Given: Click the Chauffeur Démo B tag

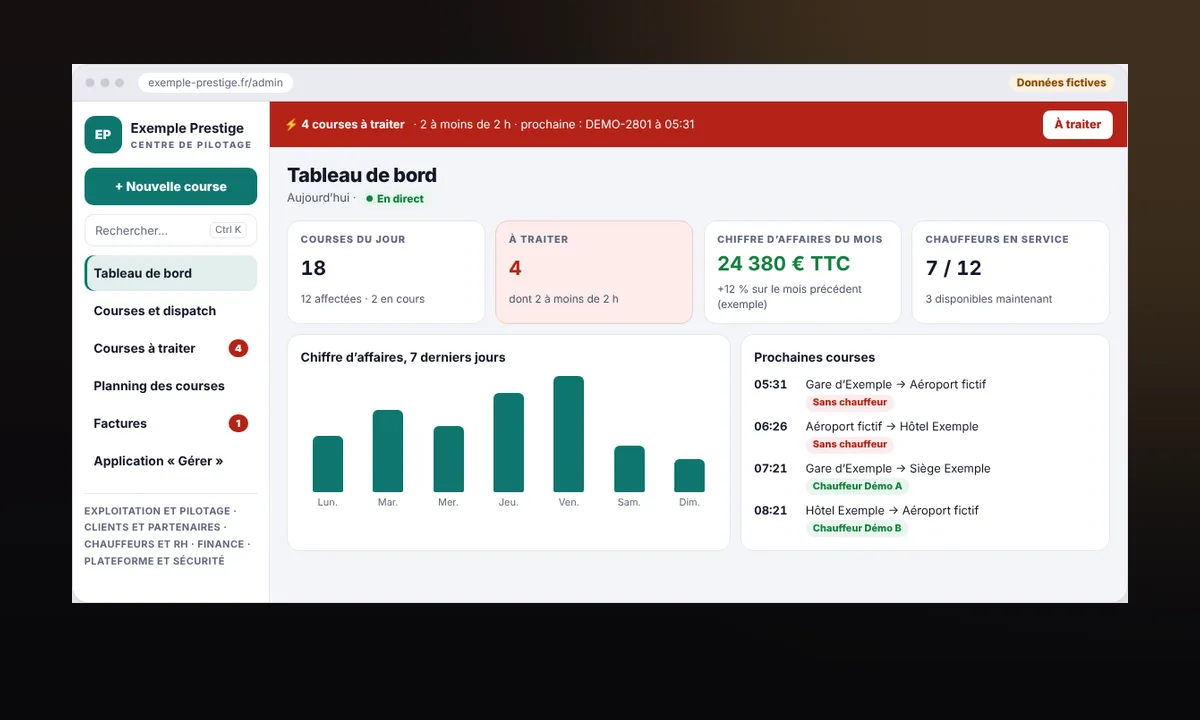Looking at the screenshot, I should pos(857,528).
